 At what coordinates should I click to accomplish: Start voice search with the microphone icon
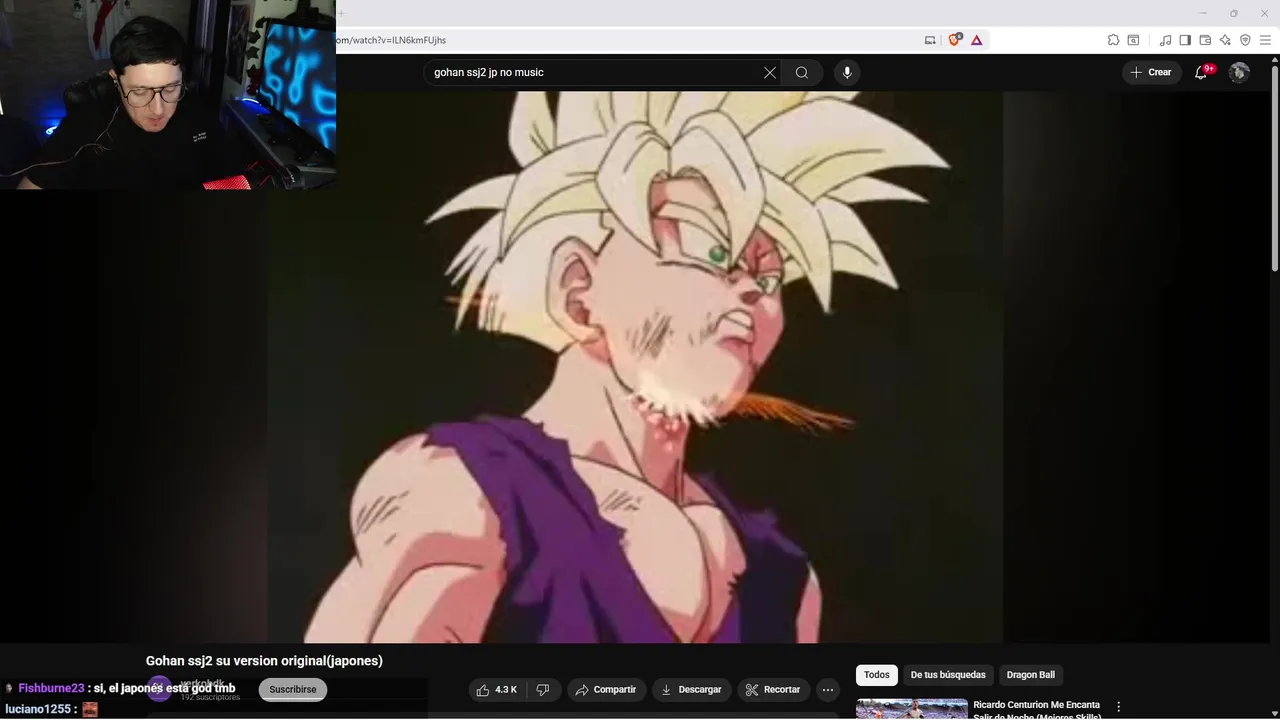847,72
